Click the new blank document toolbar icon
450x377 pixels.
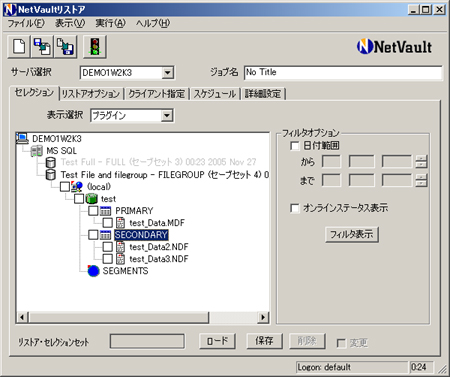19,47
